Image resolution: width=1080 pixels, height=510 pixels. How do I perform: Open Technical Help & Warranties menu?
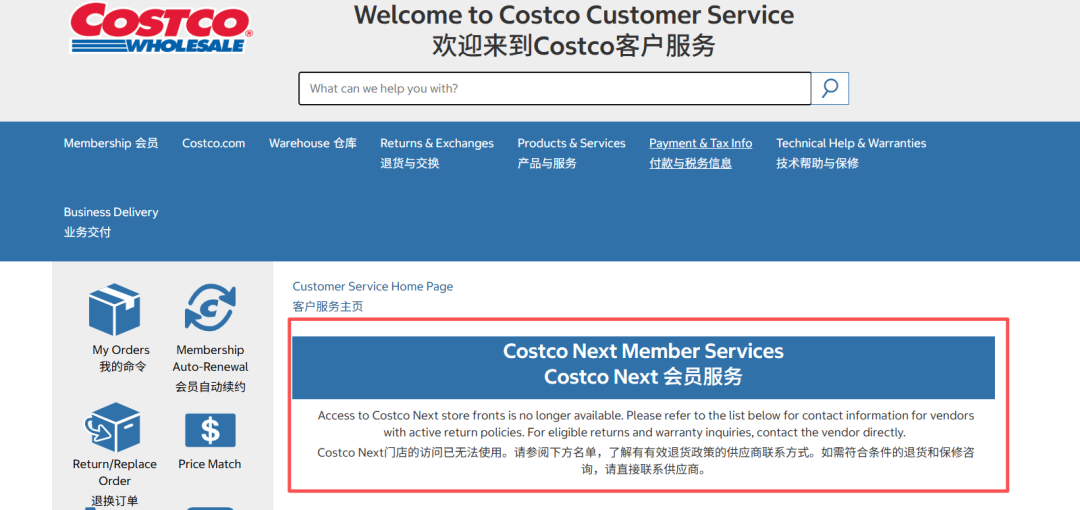click(851, 153)
